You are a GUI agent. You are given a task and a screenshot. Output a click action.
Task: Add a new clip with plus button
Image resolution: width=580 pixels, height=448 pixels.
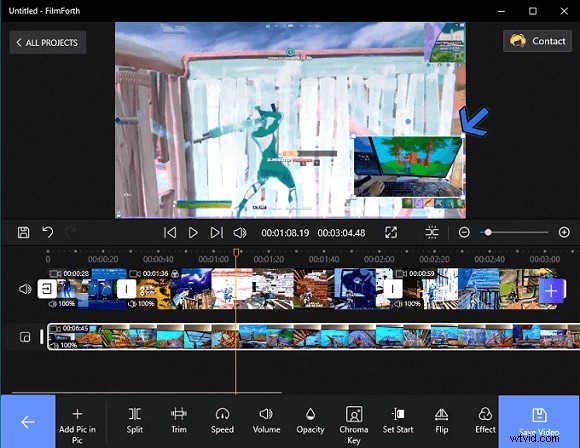click(551, 291)
